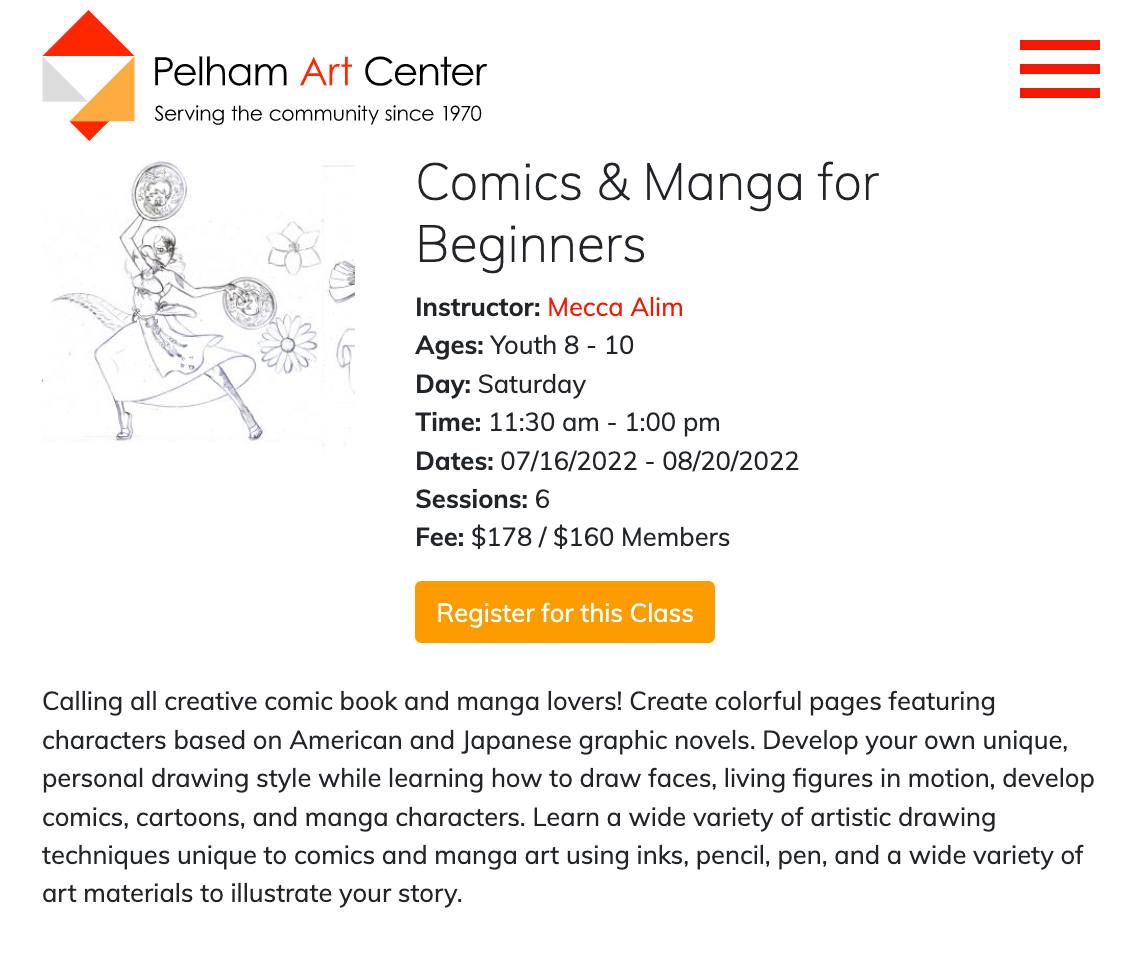The width and height of the screenshot is (1134, 976).
Task: Click the Serving the community since 1970 tagline
Action: (317, 114)
